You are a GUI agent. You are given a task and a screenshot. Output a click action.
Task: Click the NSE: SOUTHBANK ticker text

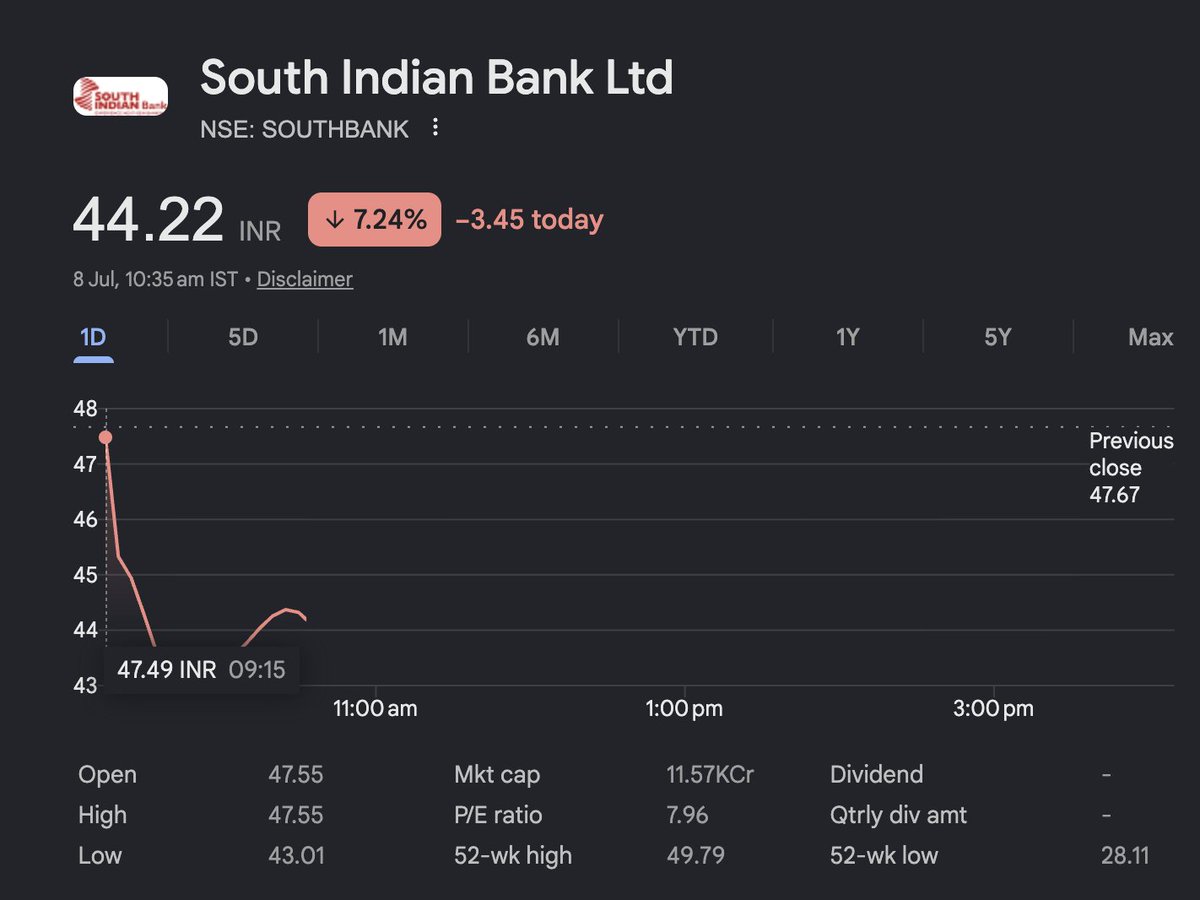click(x=305, y=129)
